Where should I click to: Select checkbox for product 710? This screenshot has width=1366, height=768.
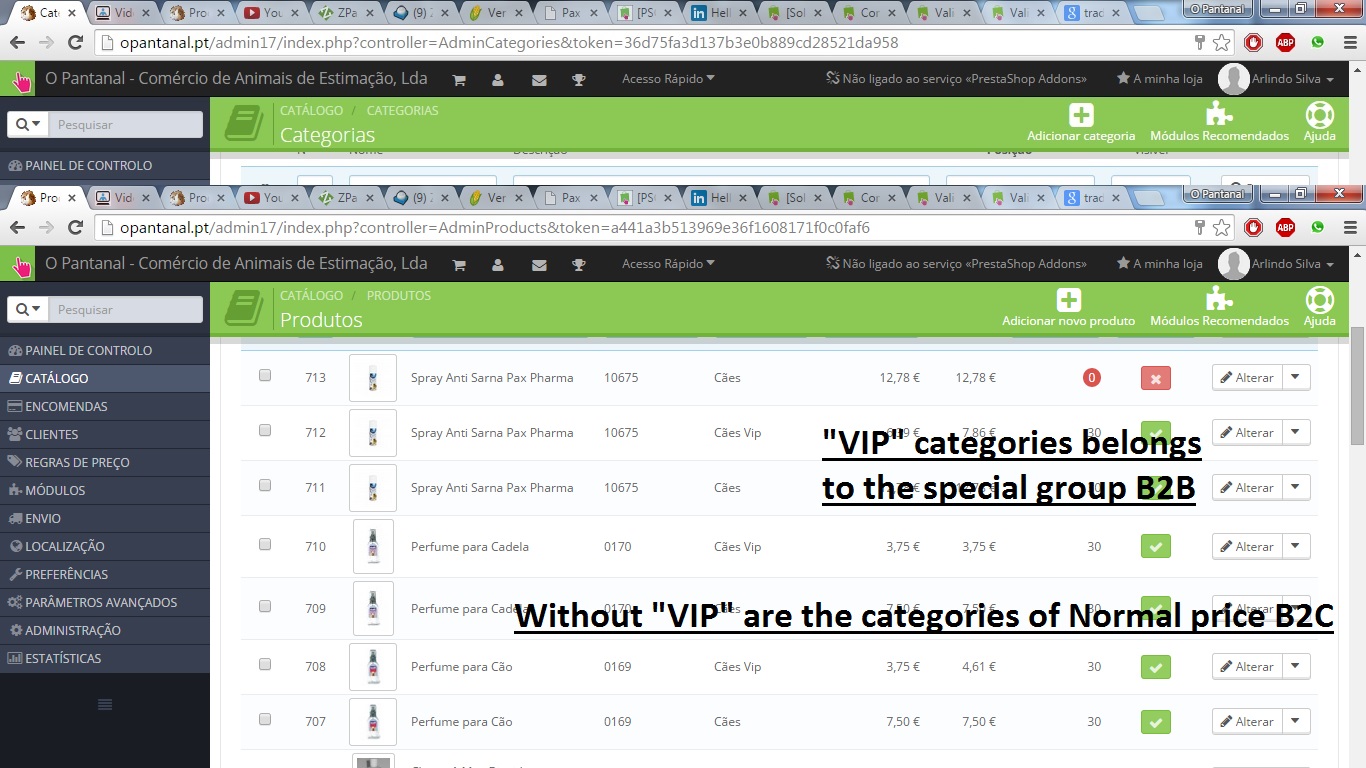tap(265, 544)
